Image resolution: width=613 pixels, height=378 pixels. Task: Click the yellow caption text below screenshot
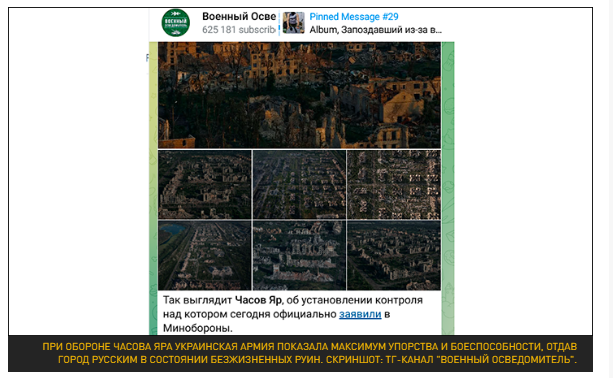pos(310,353)
